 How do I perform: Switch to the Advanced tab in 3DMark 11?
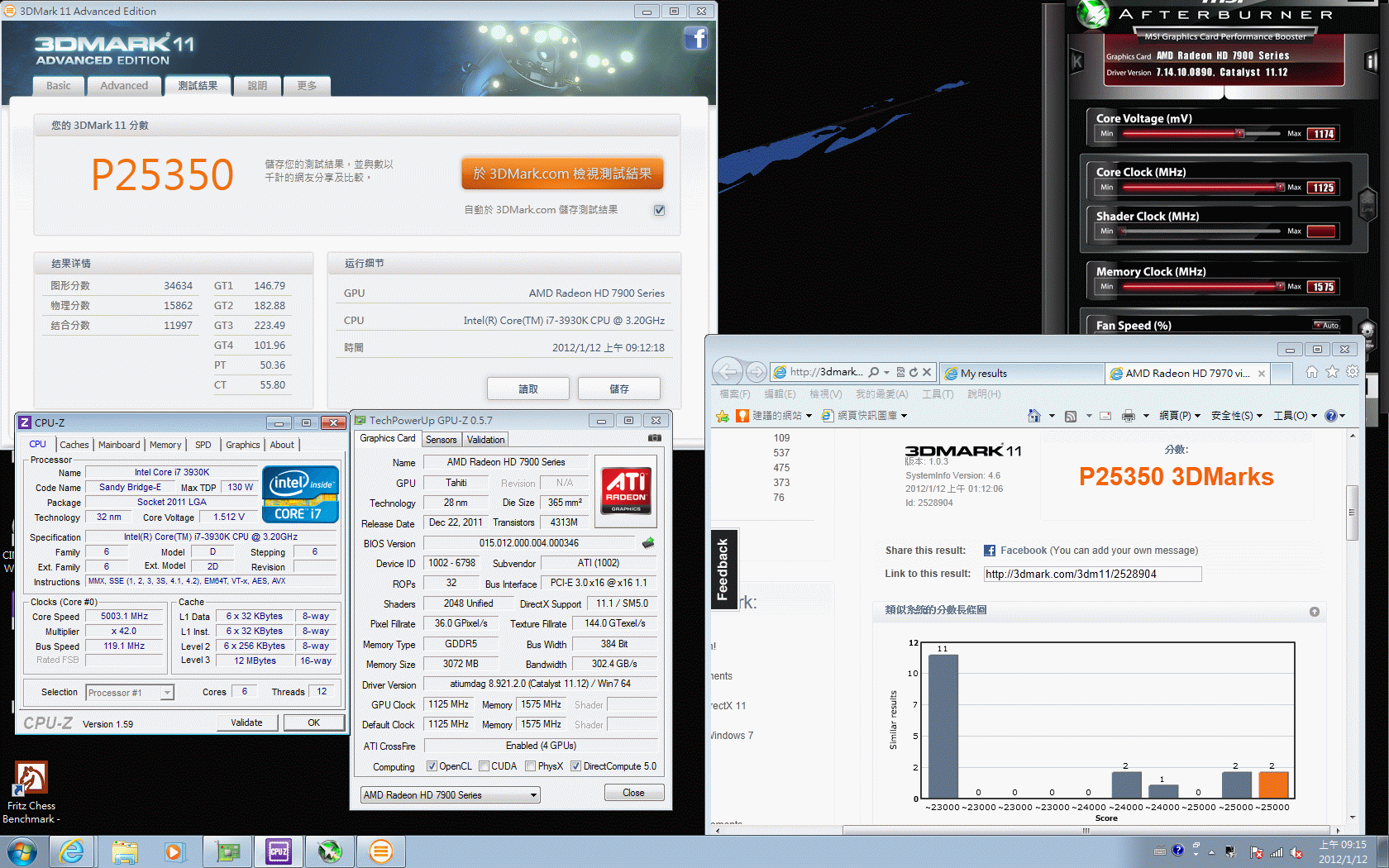tap(124, 86)
